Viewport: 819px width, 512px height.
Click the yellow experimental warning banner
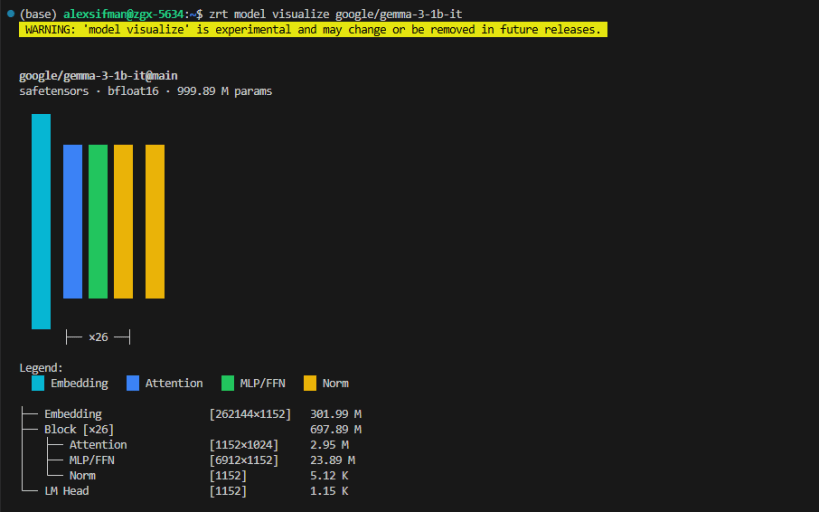(313, 29)
